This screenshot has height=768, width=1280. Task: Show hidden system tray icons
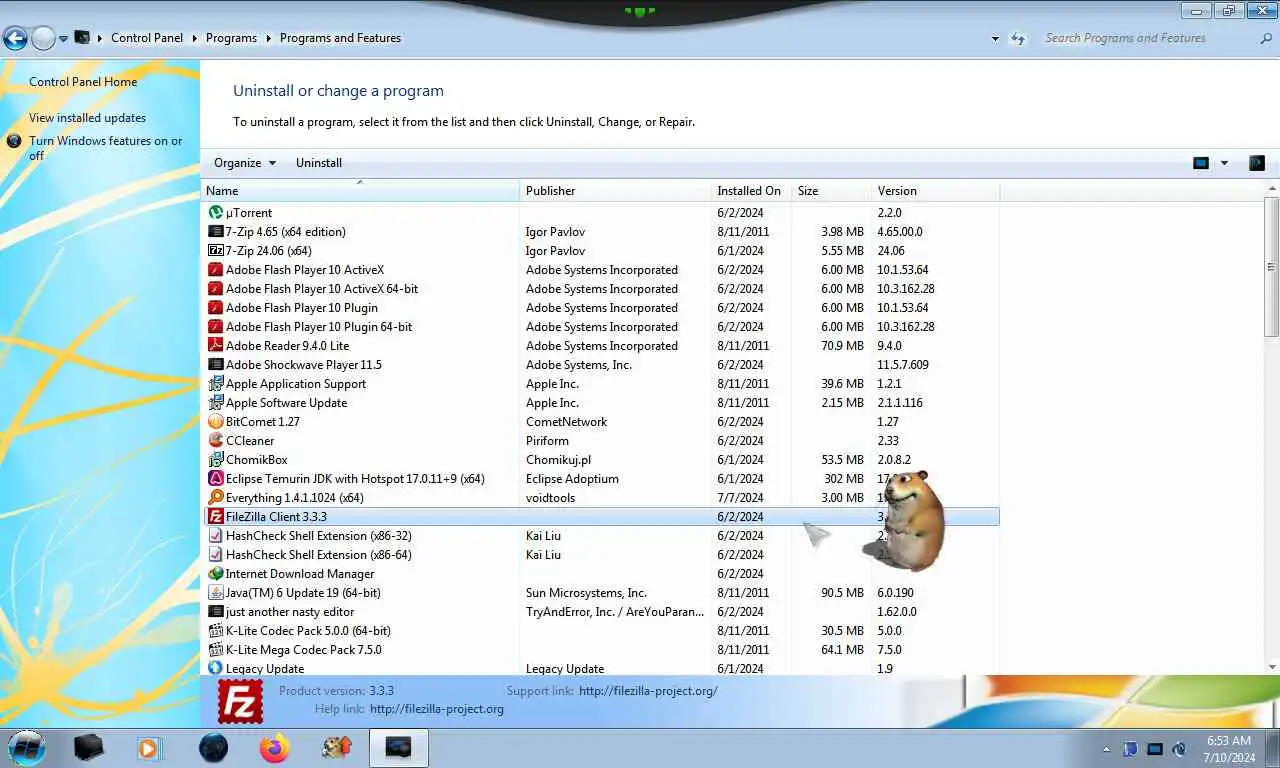tap(1106, 749)
